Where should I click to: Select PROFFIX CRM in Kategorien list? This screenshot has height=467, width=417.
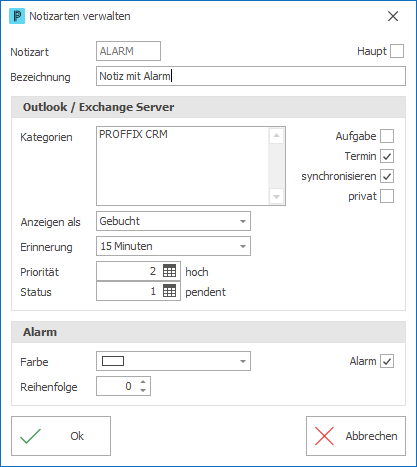click(133, 134)
